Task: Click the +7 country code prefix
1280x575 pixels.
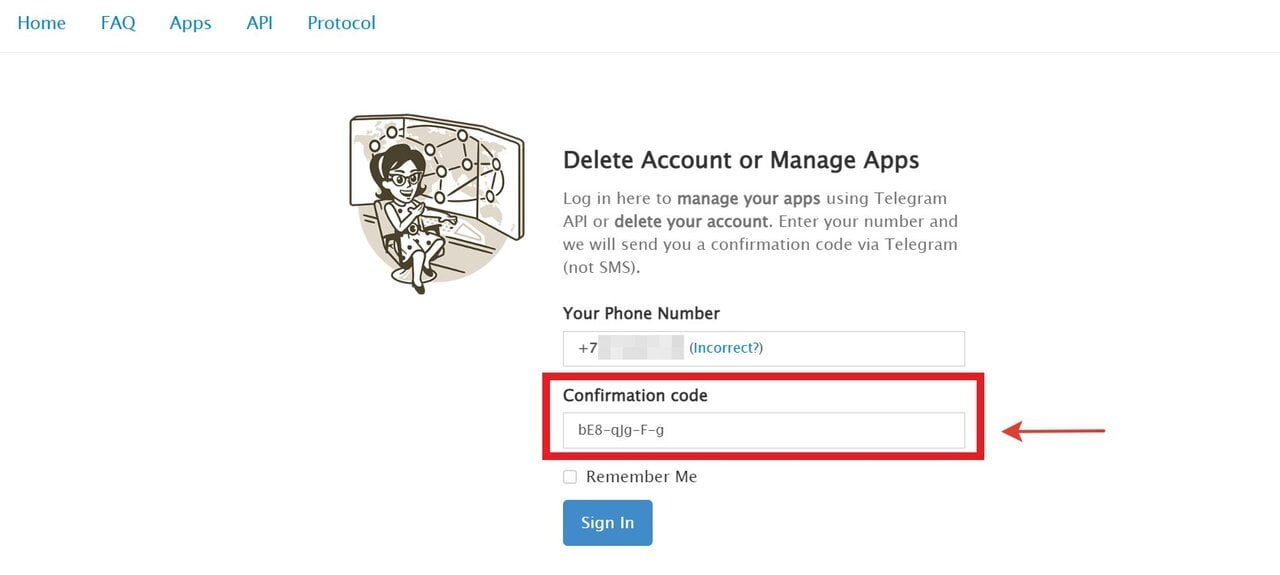Action: 587,348
